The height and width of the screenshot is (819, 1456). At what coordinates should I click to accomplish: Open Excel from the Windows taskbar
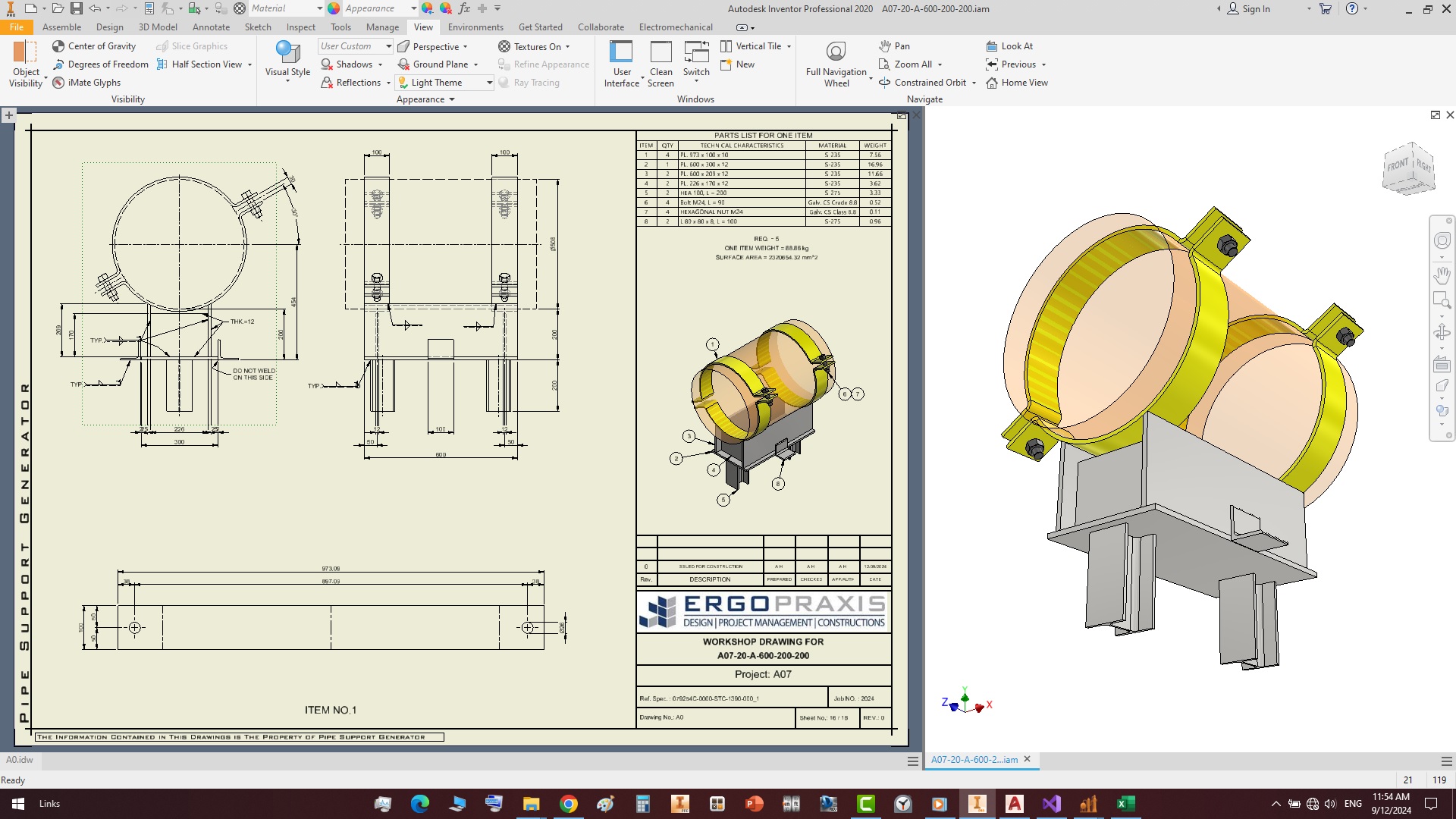click(x=1125, y=804)
